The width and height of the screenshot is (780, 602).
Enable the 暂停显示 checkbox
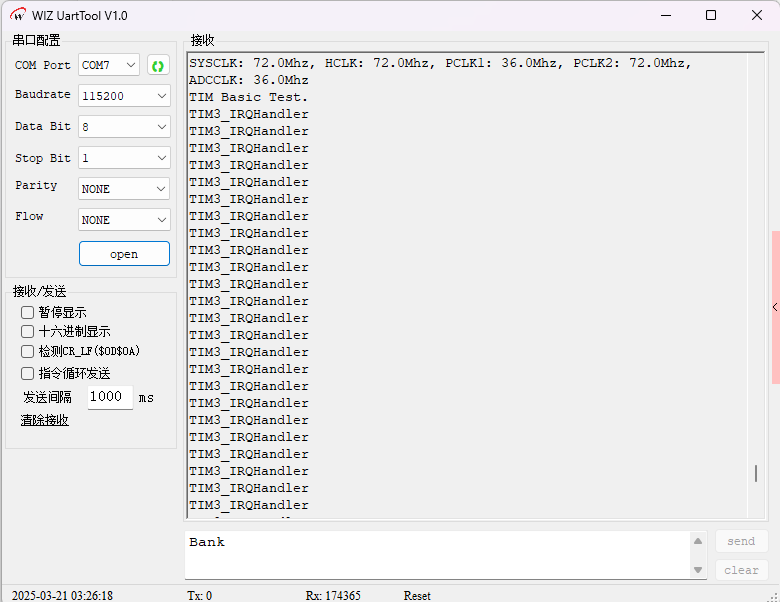tap(28, 312)
